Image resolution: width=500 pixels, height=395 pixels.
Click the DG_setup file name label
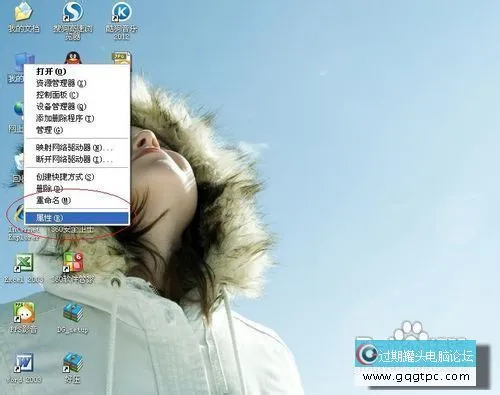click(x=73, y=330)
